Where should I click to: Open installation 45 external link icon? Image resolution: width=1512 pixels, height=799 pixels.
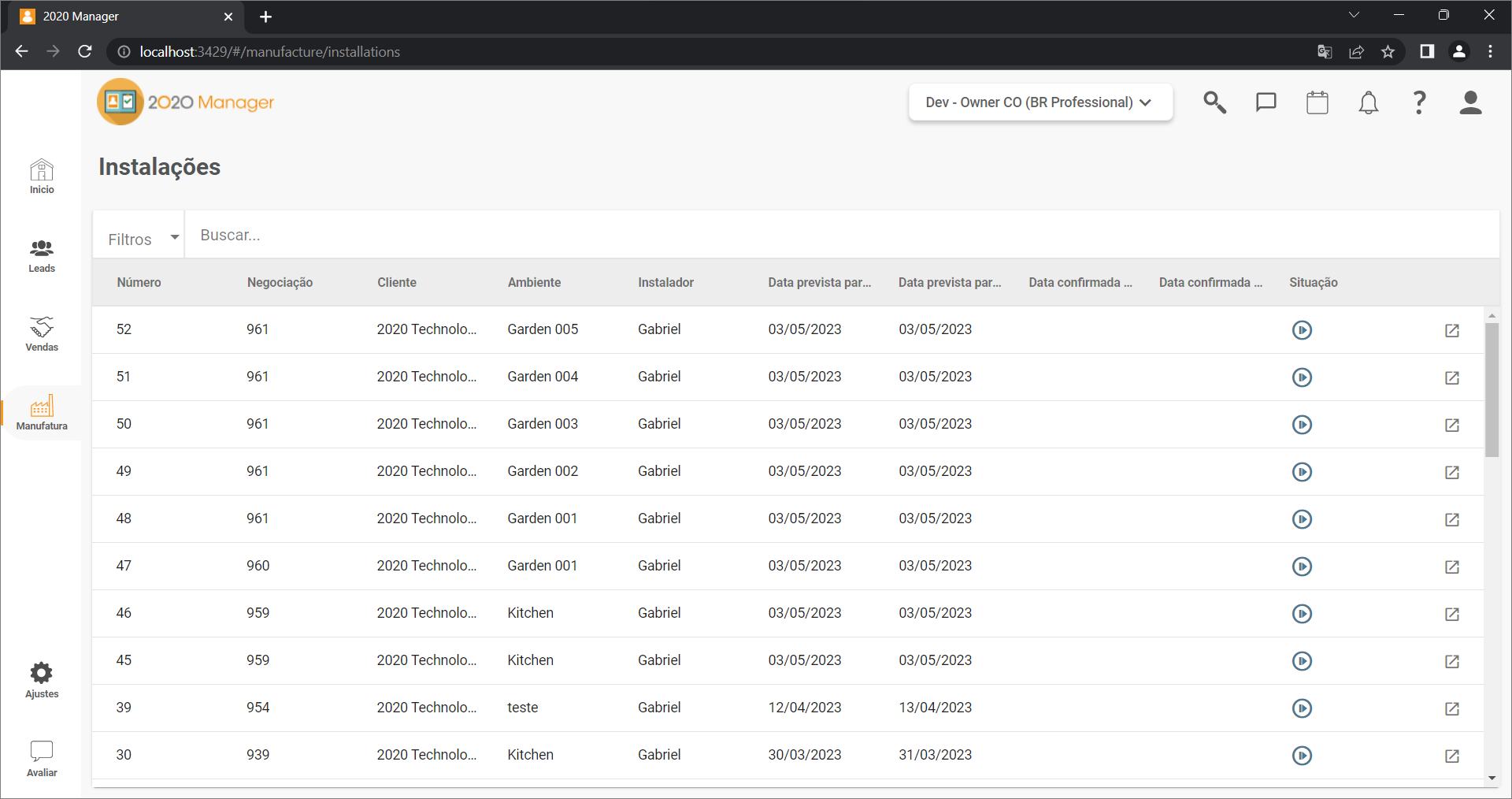coord(1452,661)
